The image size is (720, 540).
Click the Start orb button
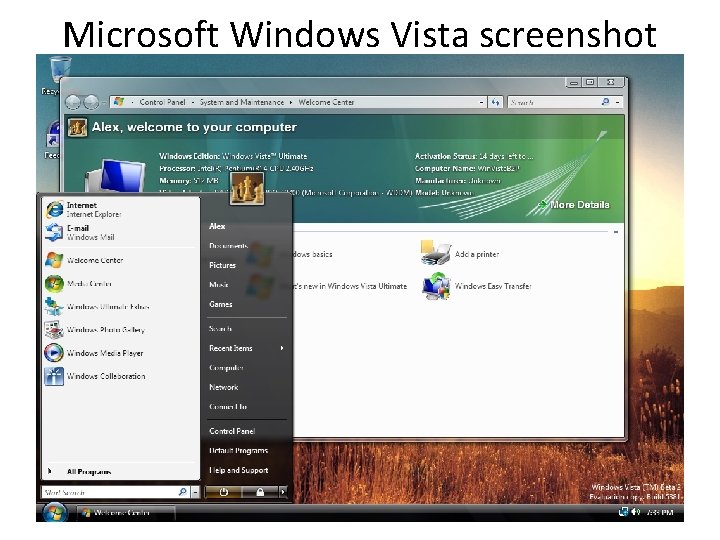pos(55,512)
